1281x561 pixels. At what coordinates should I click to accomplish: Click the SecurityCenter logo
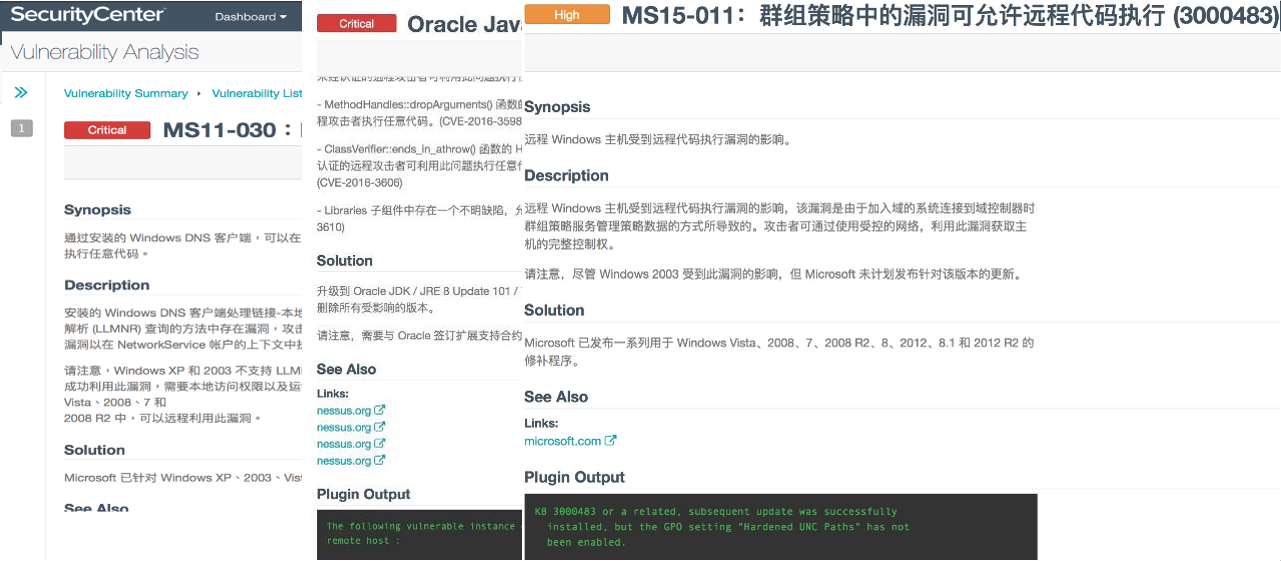click(88, 16)
